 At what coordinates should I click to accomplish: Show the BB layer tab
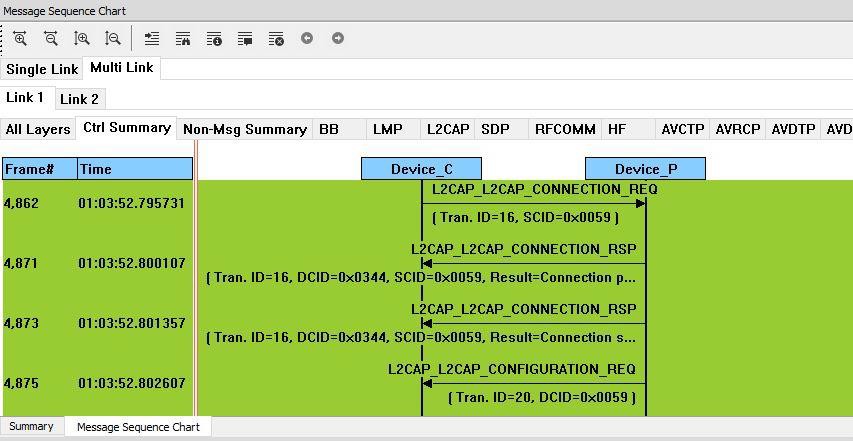click(x=339, y=129)
